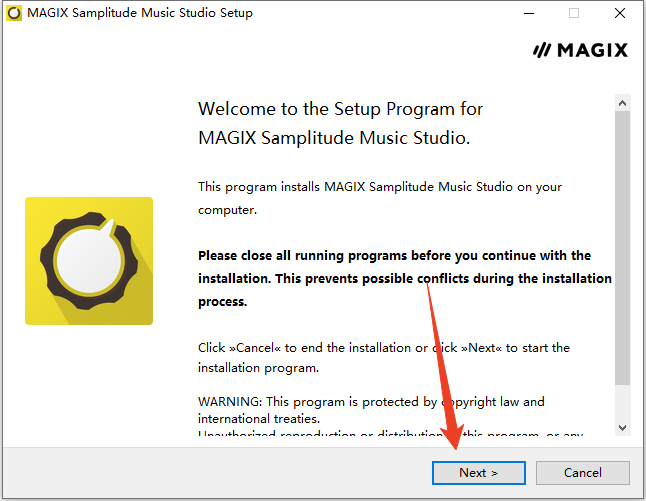
Task: Click the Next > button
Action: [x=478, y=473]
